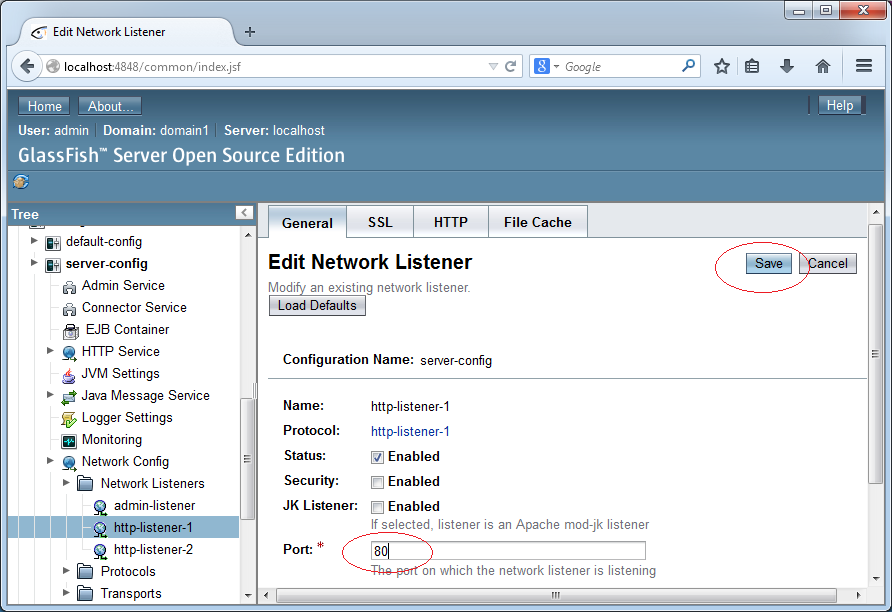The image size is (892, 612).
Task: Click the admin-listener node icon
Action: point(100,506)
